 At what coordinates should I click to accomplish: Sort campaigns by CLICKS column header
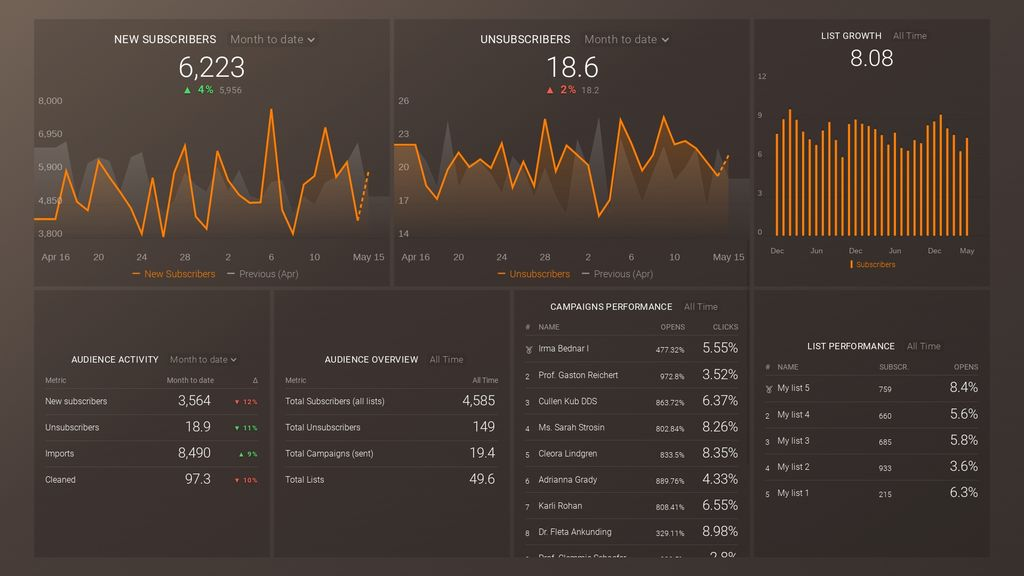(x=725, y=327)
